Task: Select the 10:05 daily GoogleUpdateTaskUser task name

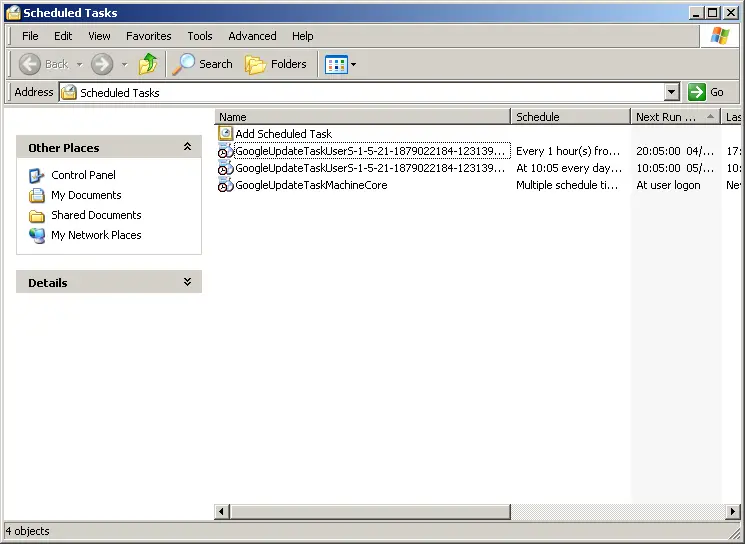Action: (x=370, y=168)
